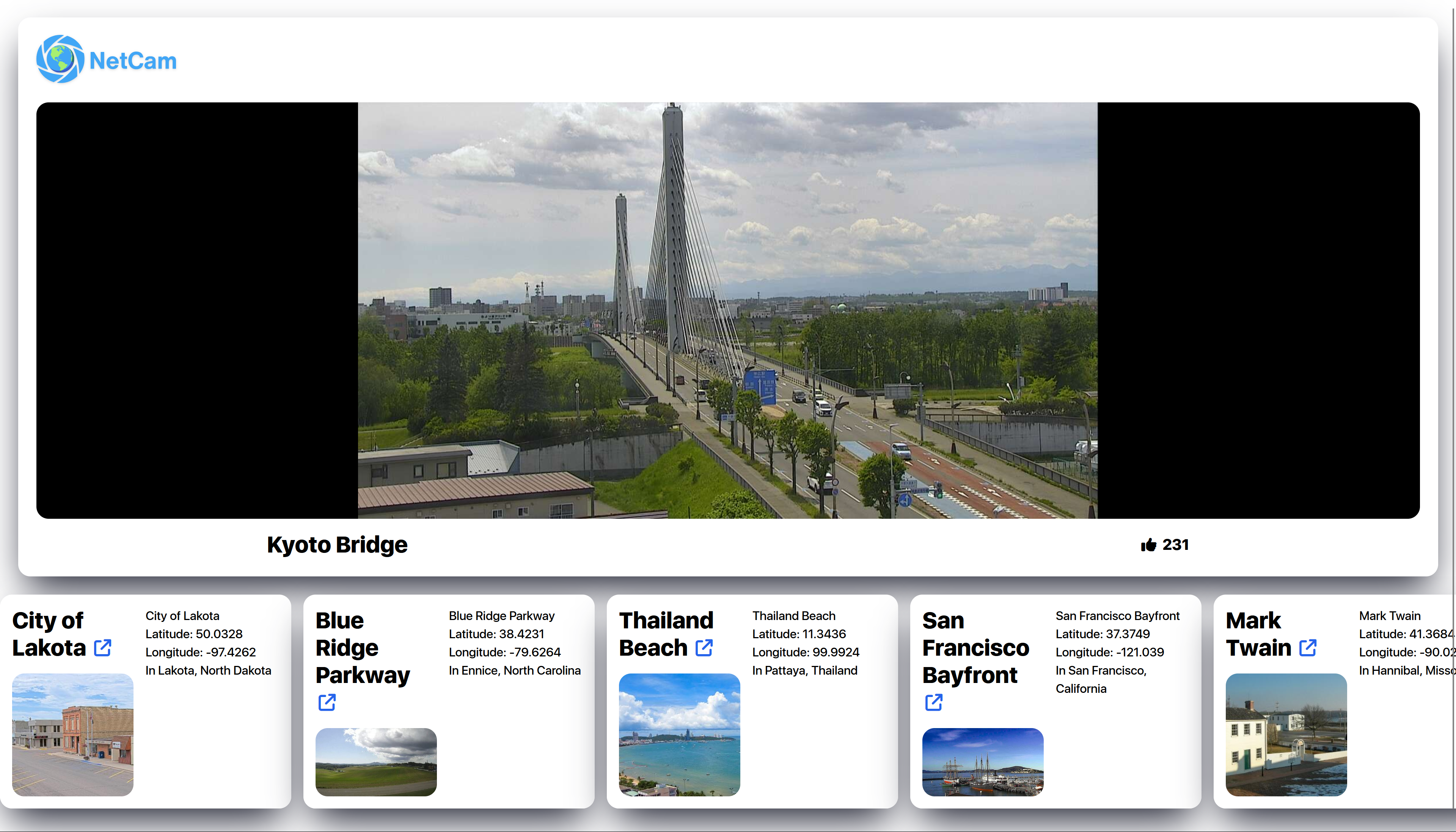Open City of Lakota external link icon
Viewport: 1456px width, 832px height.
pyautogui.click(x=103, y=648)
